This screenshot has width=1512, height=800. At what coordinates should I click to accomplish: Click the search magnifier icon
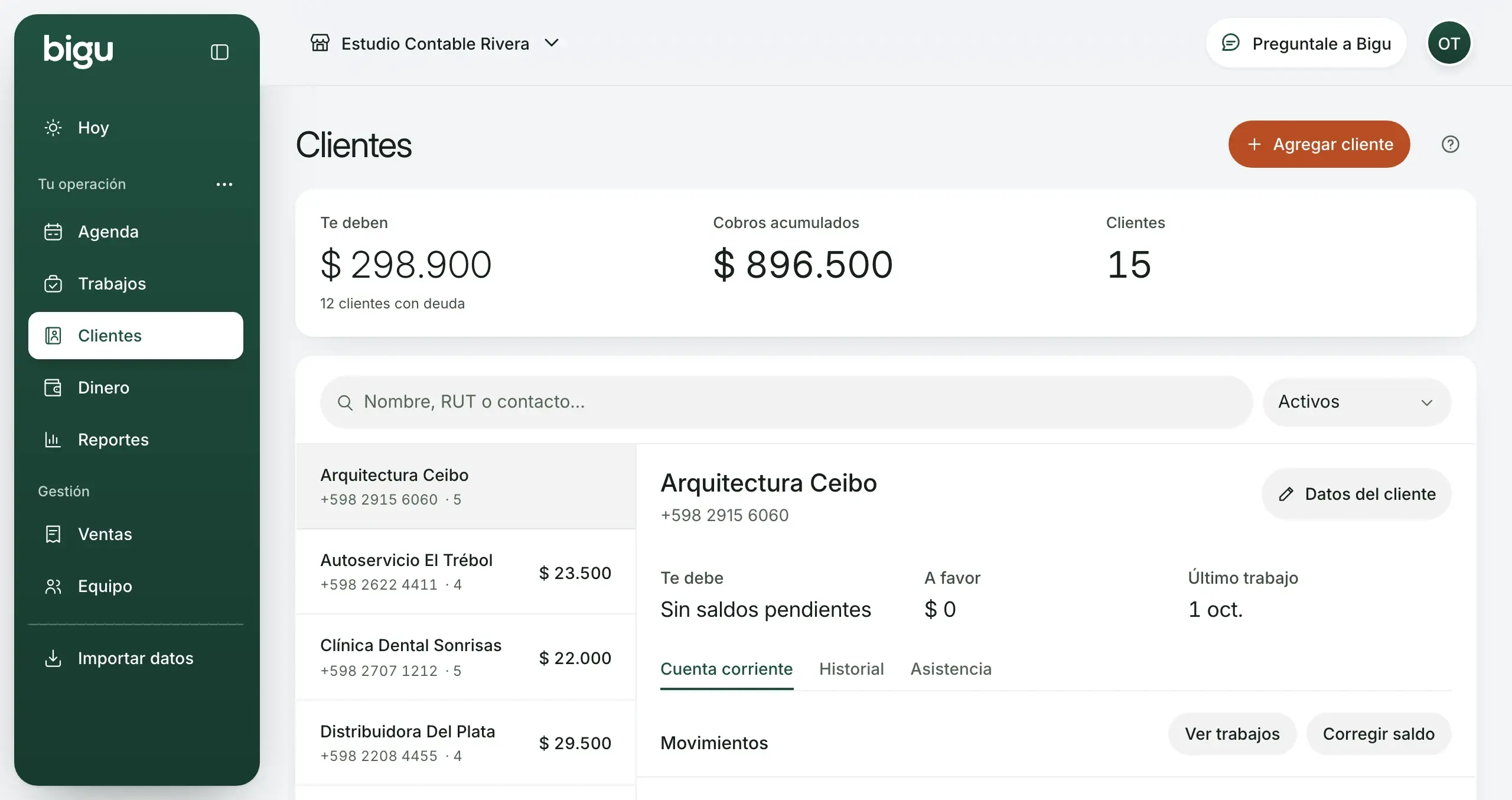tap(345, 402)
